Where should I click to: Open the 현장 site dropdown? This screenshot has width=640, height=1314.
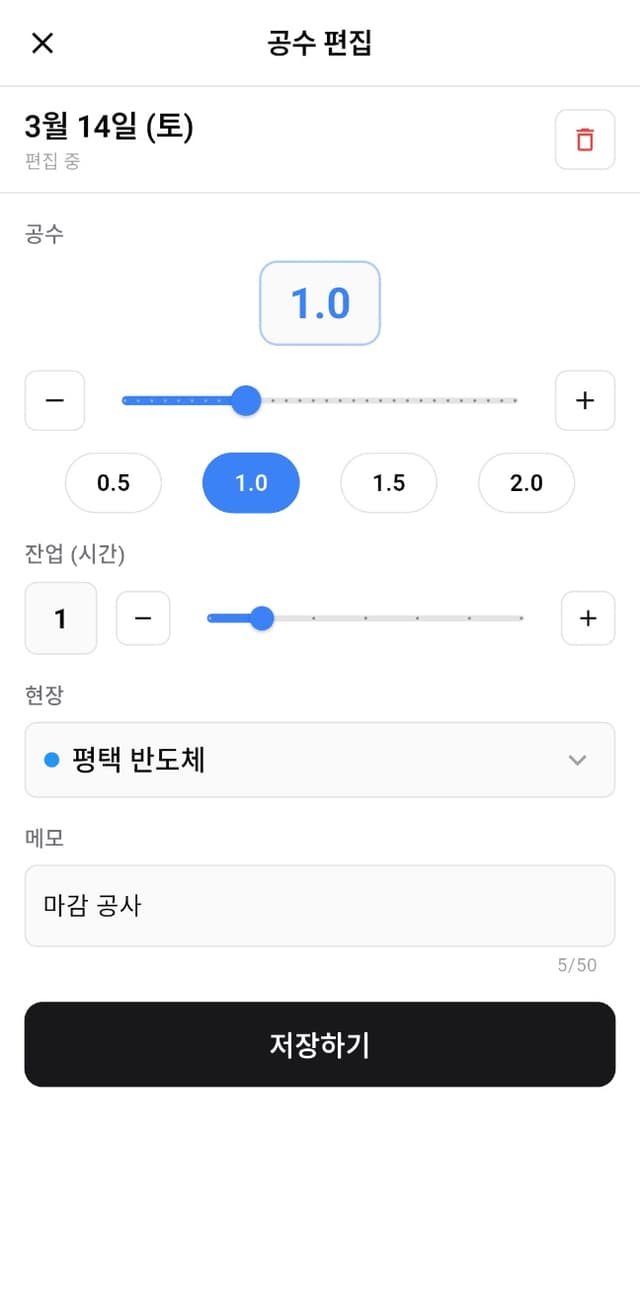(320, 759)
